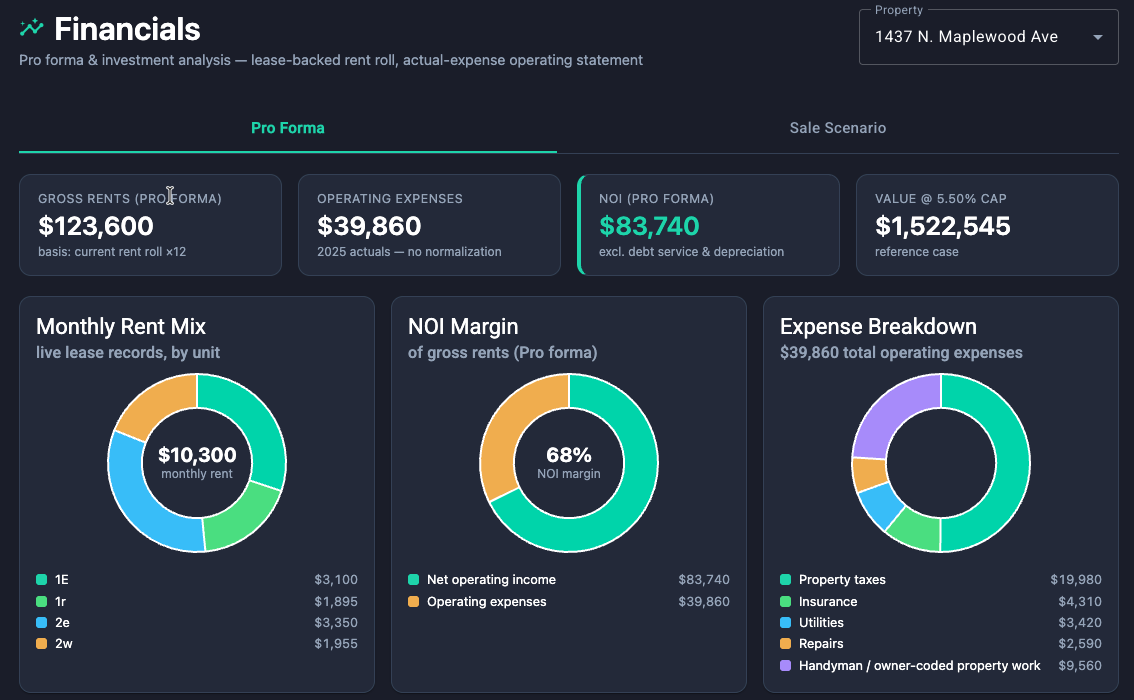Select the 1437 N. Maplewood Ave property field
1134x700 pixels.
point(988,37)
